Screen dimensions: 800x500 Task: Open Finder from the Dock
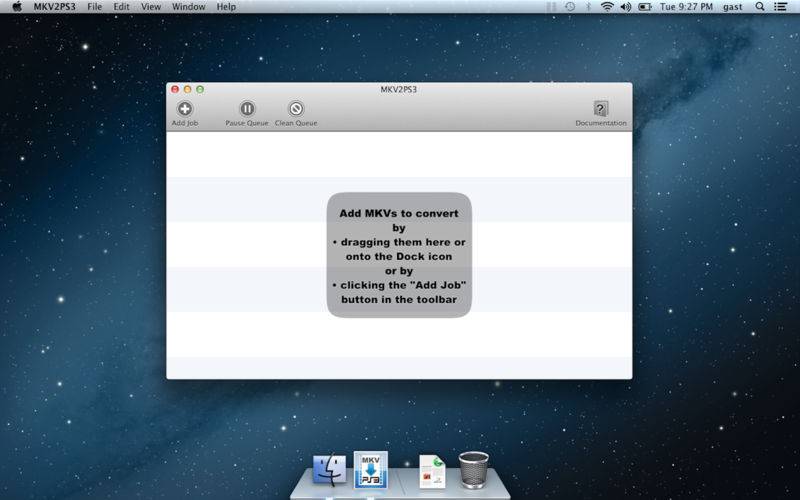pyautogui.click(x=329, y=470)
